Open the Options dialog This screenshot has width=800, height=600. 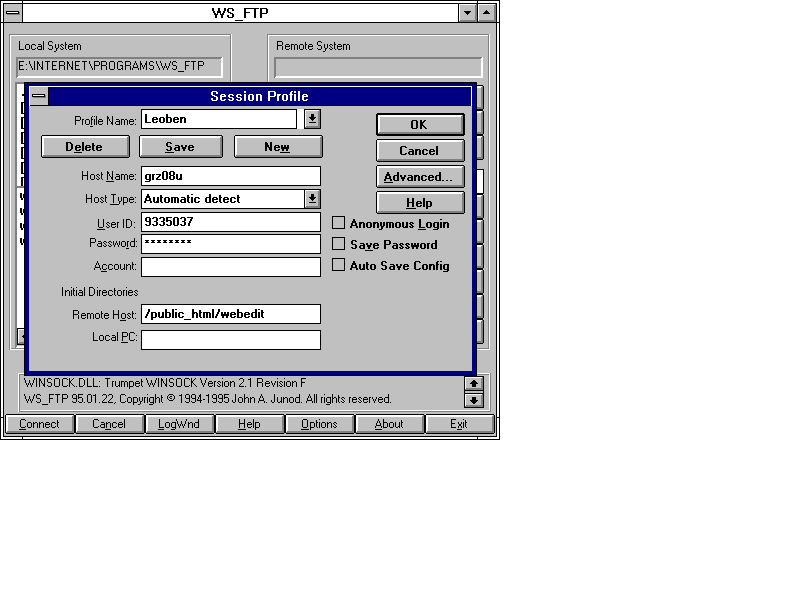click(319, 424)
